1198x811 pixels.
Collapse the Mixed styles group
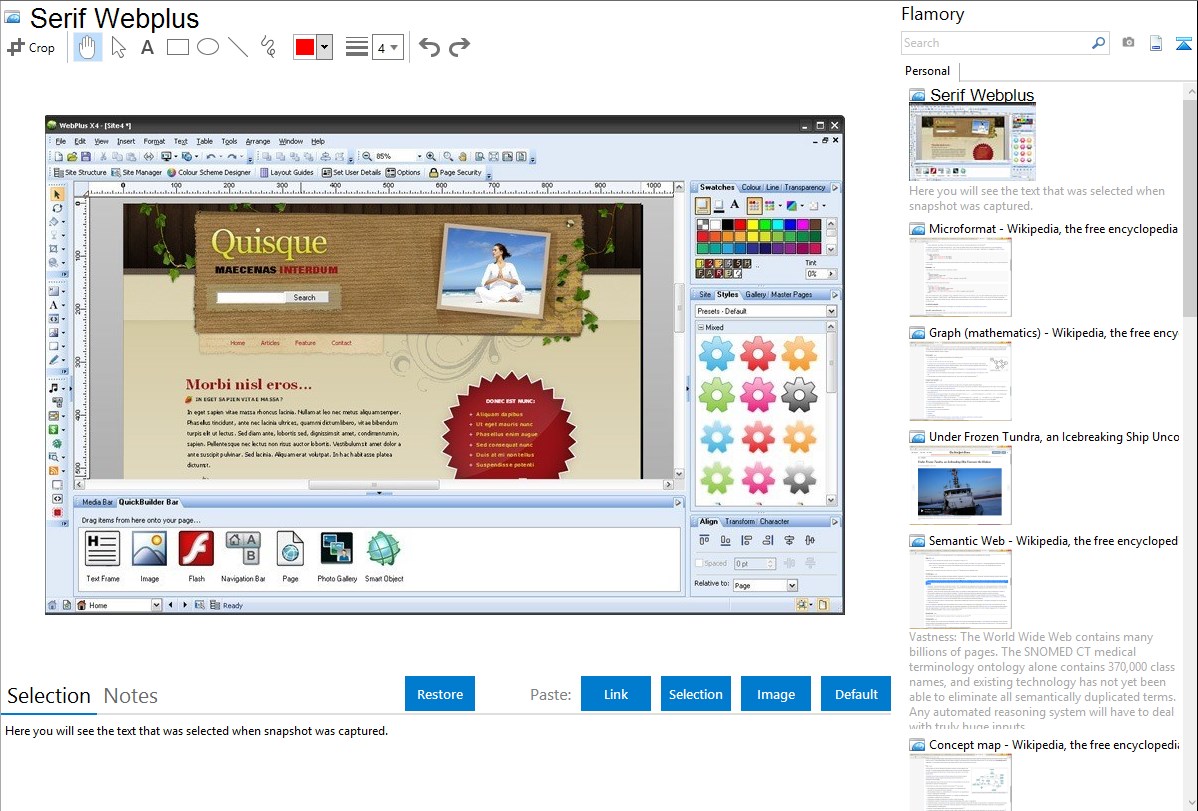701,327
